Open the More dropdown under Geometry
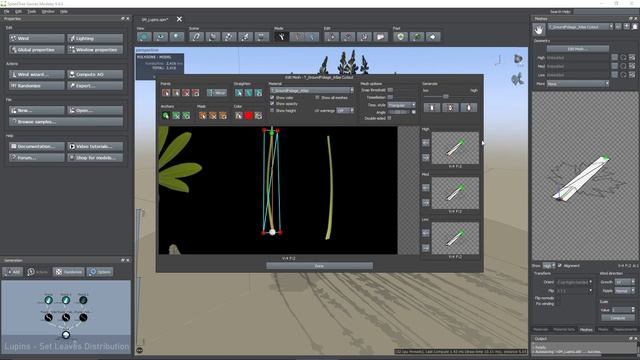This screenshot has height=360, width=640. 578,83
